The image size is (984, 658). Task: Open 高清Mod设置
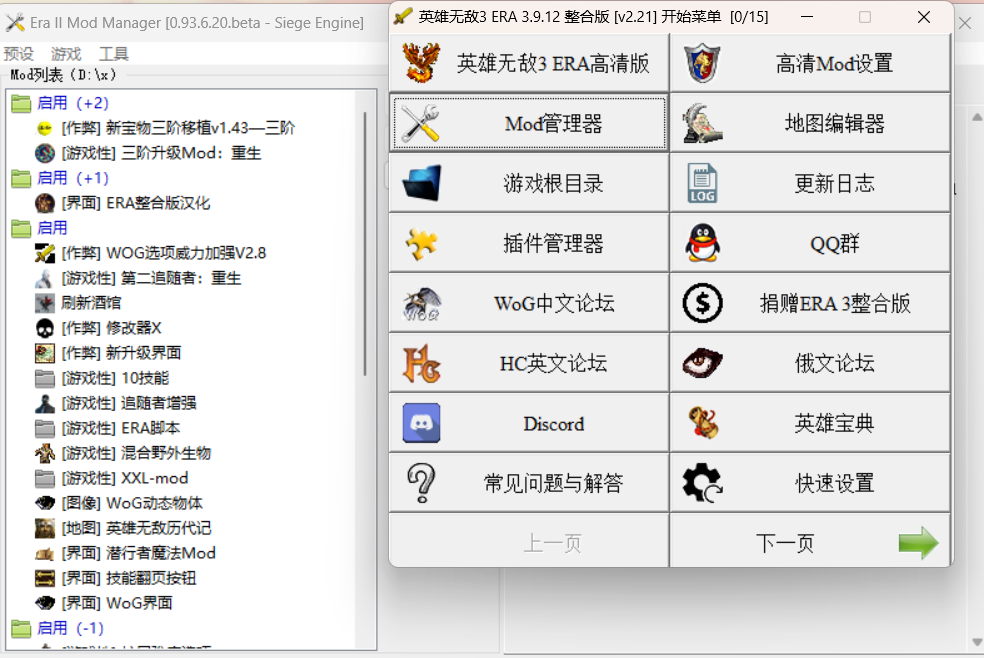point(810,63)
